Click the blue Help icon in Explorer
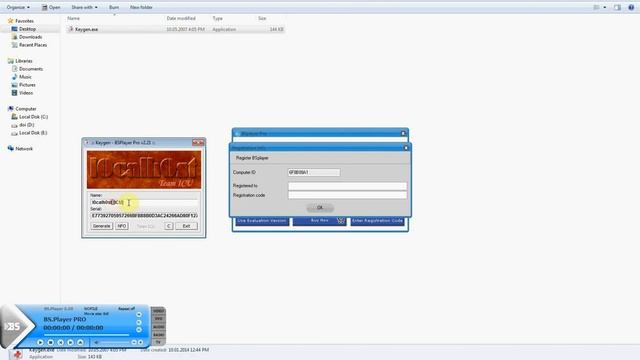Image resolution: width=640 pixels, height=360 pixels. click(x=631, y=7)
